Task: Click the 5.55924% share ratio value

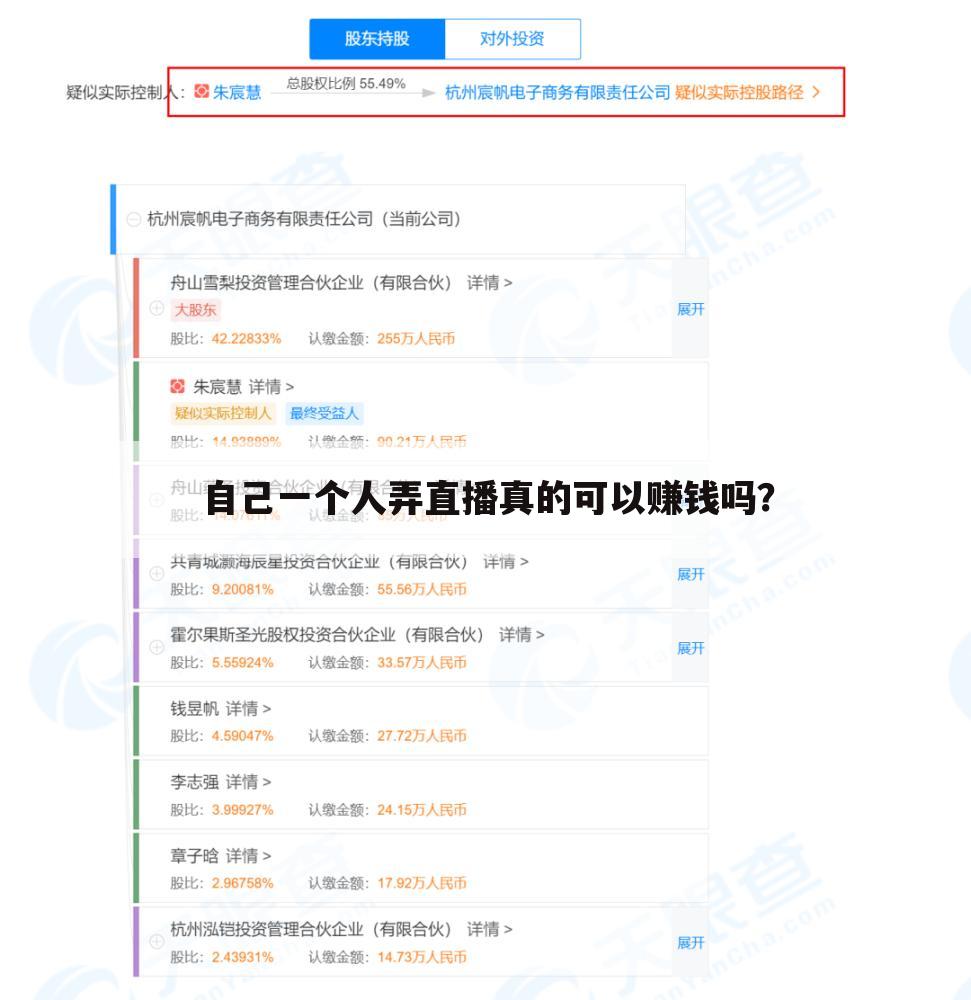Action: 242,663
